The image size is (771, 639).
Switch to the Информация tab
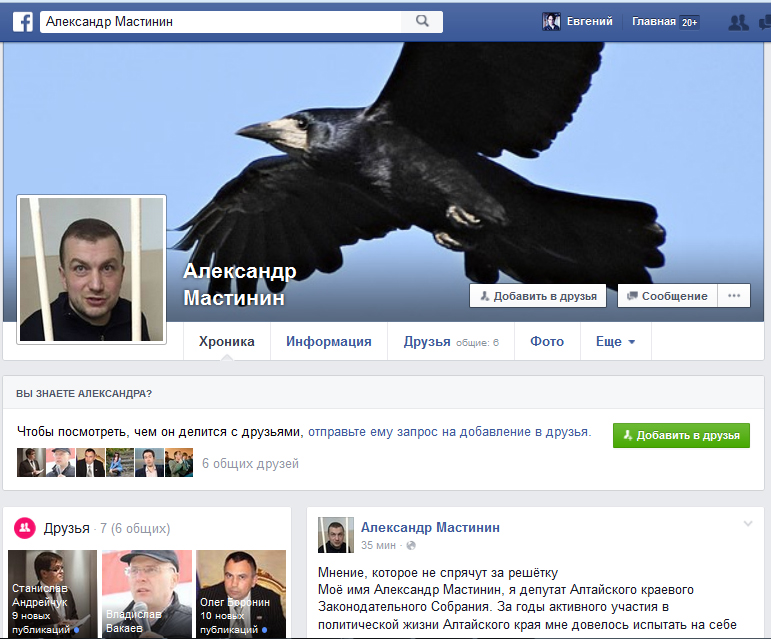pyautogui.click(x=328, y=341)
